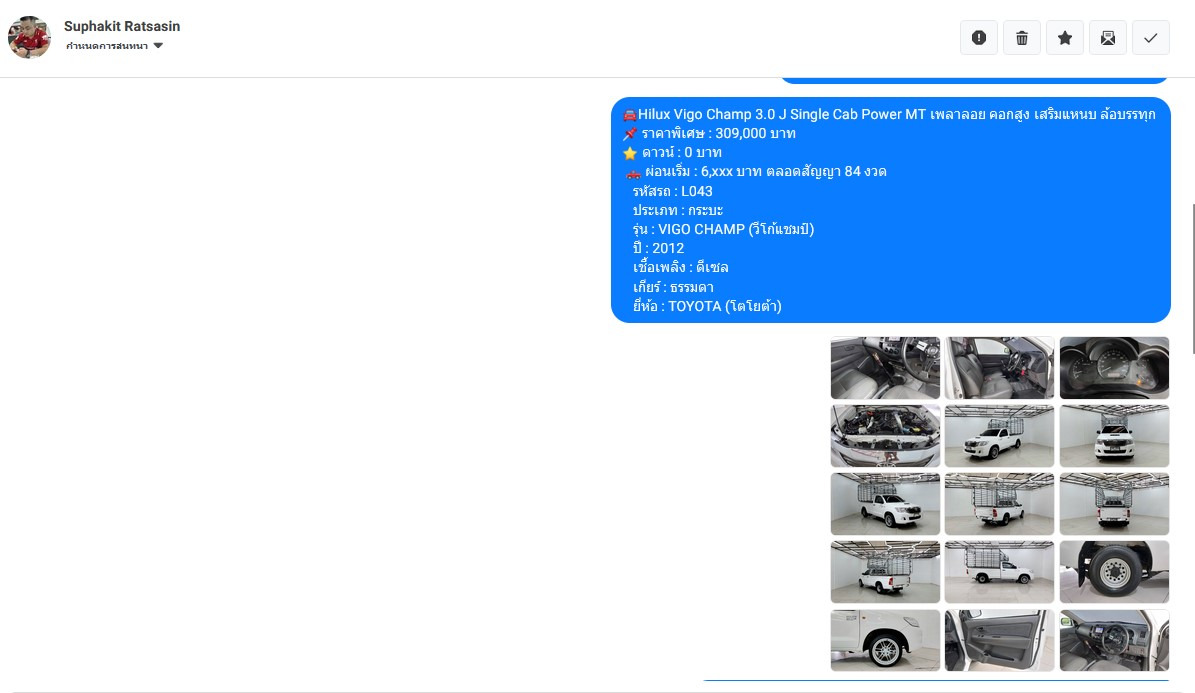Open Suphakit Ratsasin profile picture
The height and width of the screenshot is (693, 1195).
[x=30, y=37]
